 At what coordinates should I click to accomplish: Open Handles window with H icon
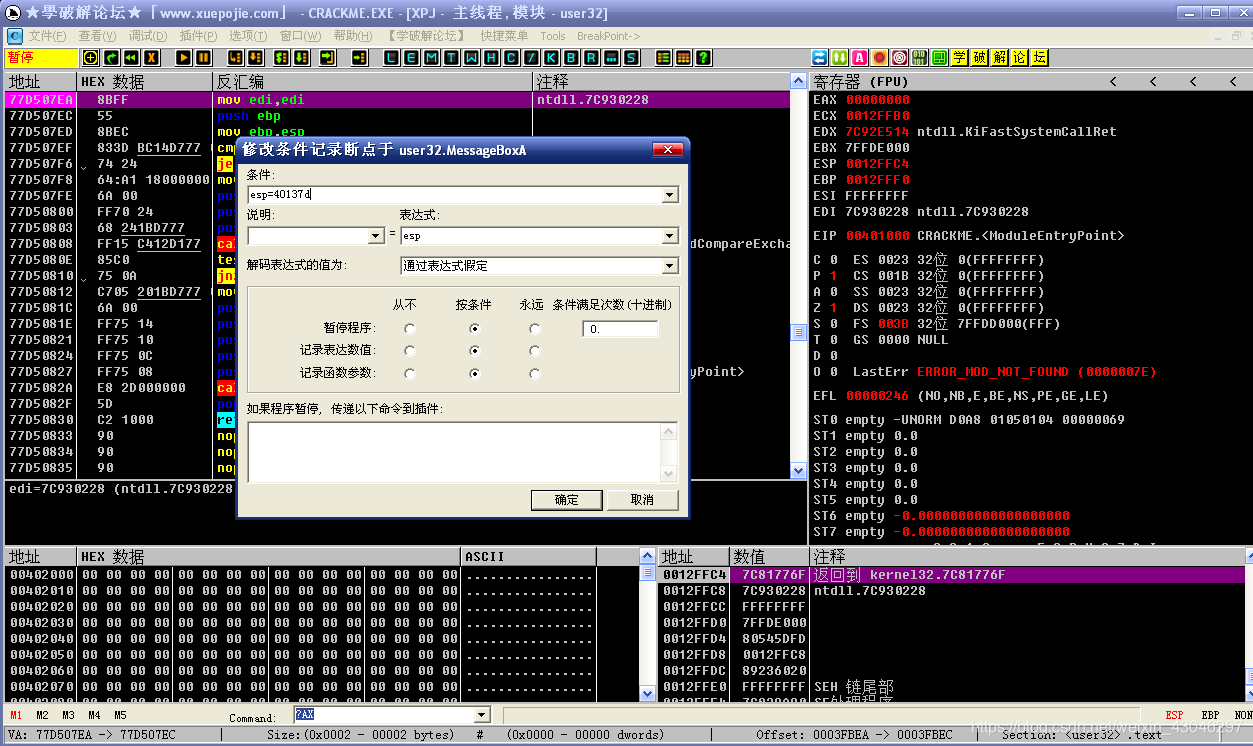pyautogui.click(x=491, y=58)
